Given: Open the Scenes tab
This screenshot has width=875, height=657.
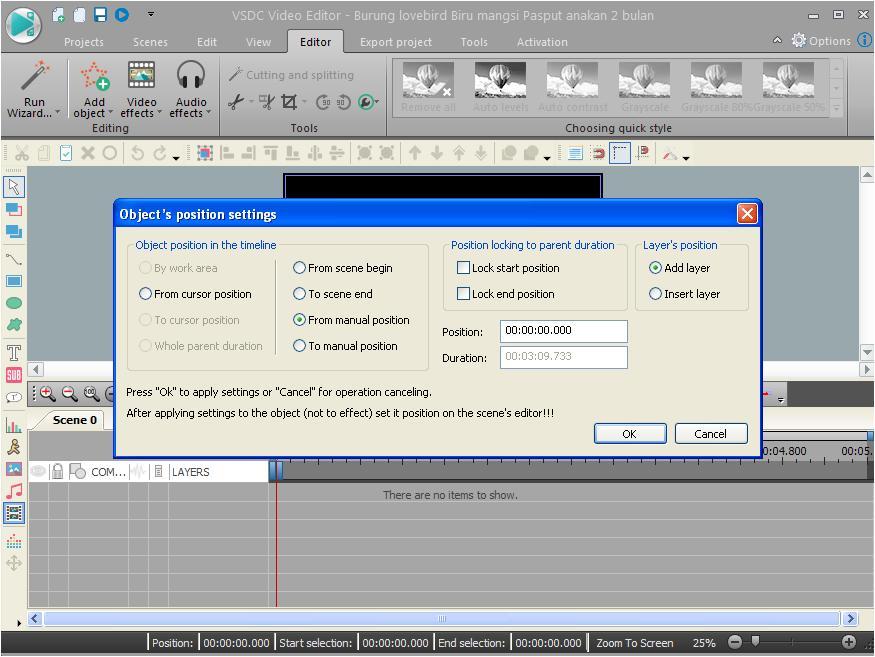Looking at the screenshot, I should (x=150, y=42).
